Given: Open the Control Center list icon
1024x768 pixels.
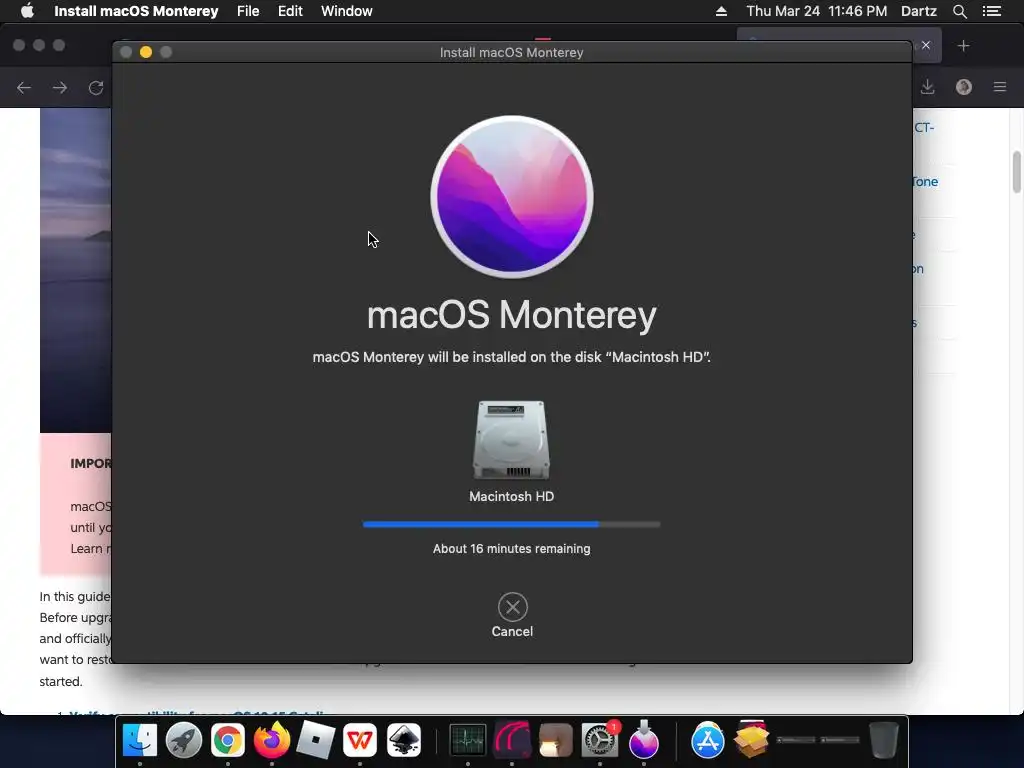Looking at the screenshot, I should (992, 11).
